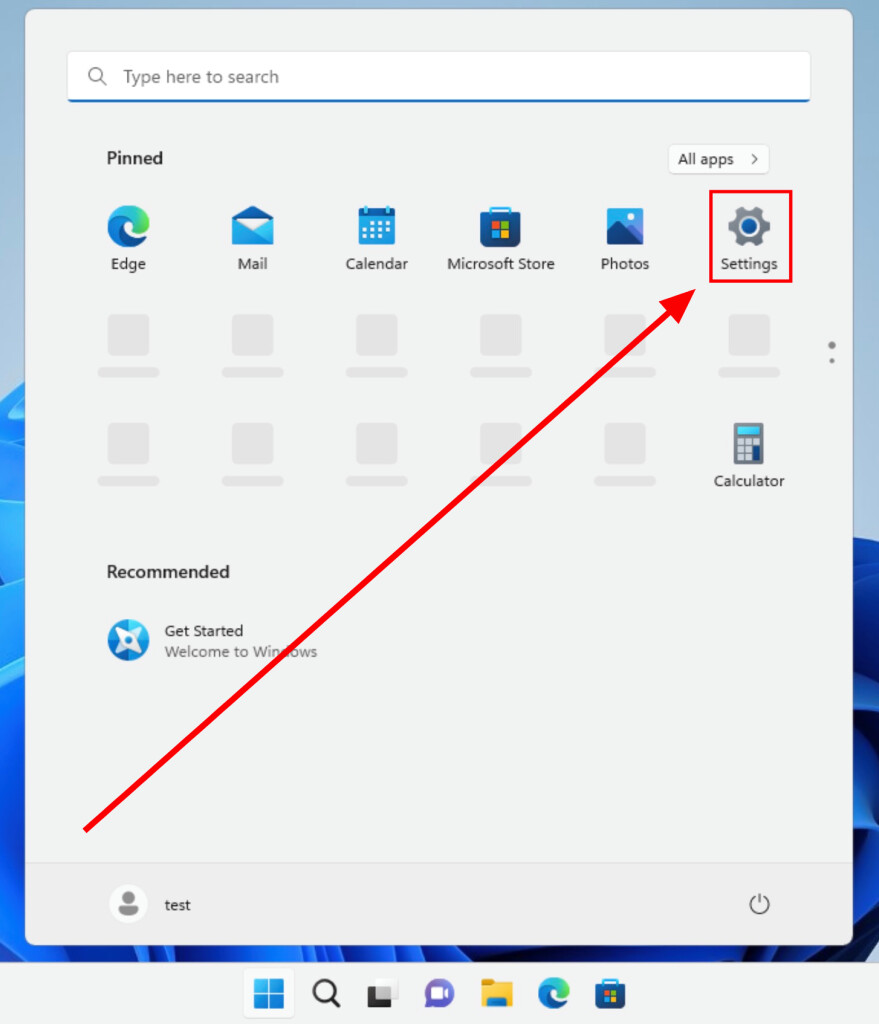
Task: Open Microsoft Store on the taskbar
Action: [x=610, y=993]
